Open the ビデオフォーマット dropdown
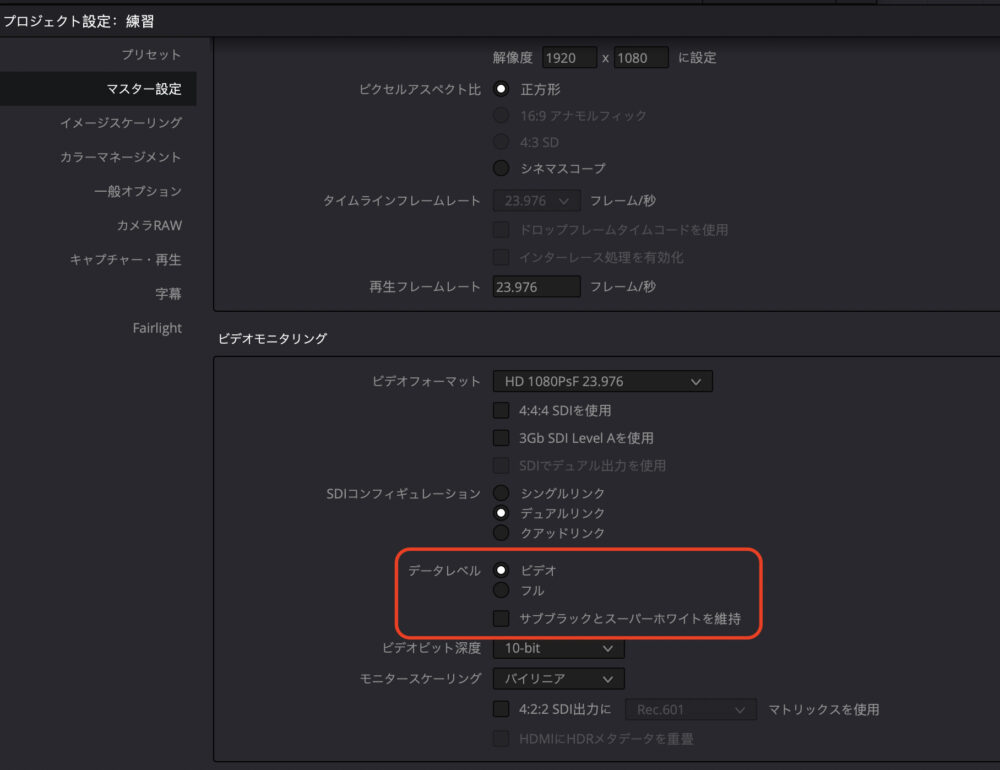 point(602,381)
